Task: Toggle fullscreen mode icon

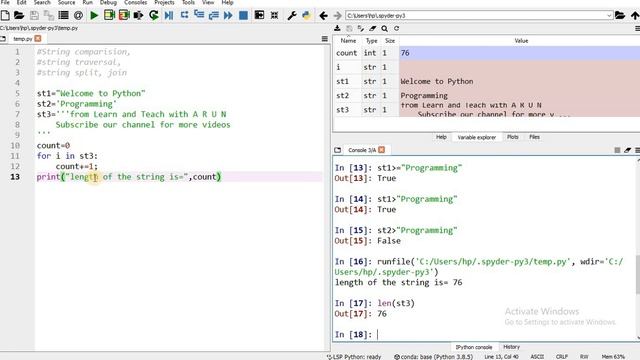Action: tap(274, 16)
